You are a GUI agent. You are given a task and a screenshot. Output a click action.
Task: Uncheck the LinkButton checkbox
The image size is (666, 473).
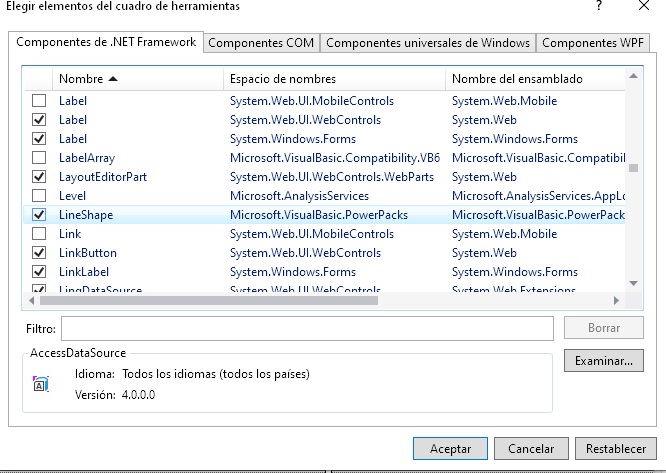[x=39, y=253]
